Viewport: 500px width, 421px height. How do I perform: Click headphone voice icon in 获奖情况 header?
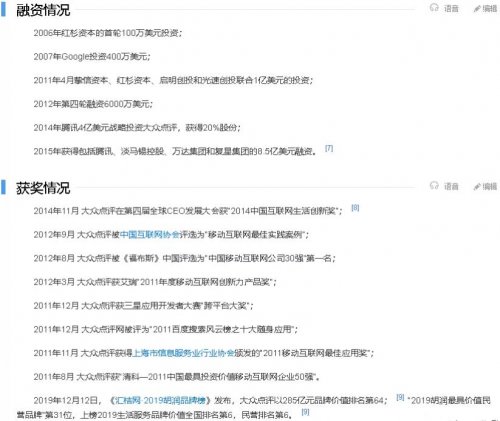click(x=434, y=185)
